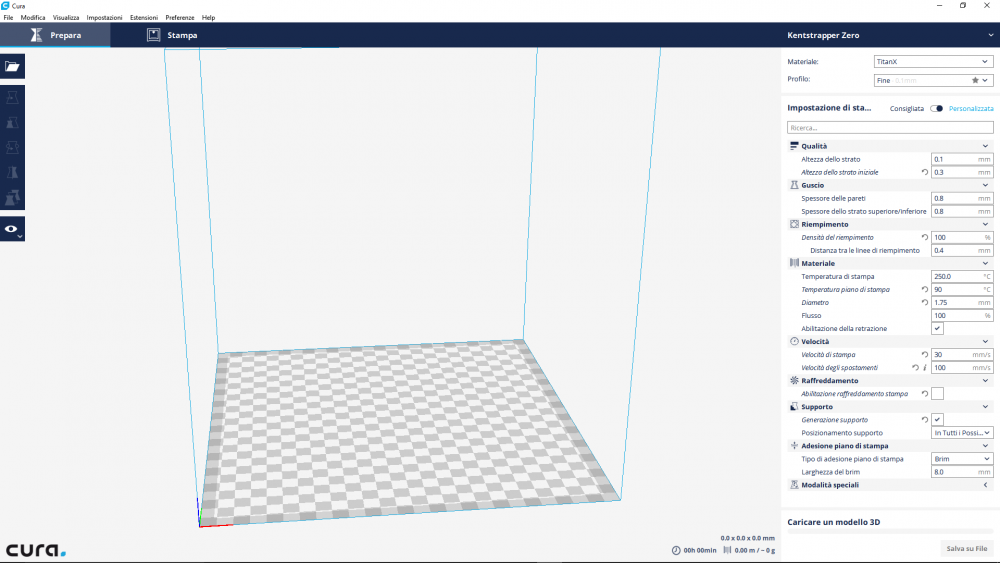
Task: Click the star icon in Profilo field
Action: coord(975,80)
